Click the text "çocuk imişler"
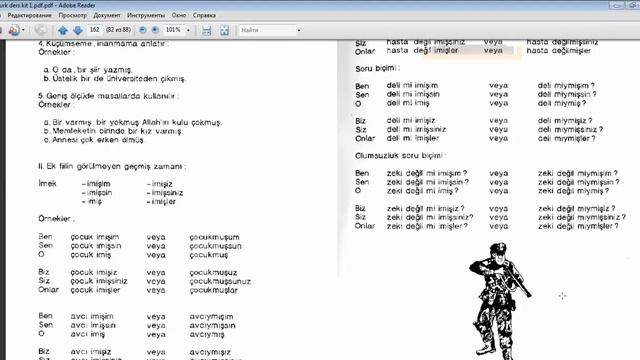This screenshot has width=640, height=360. click(95, 290)
